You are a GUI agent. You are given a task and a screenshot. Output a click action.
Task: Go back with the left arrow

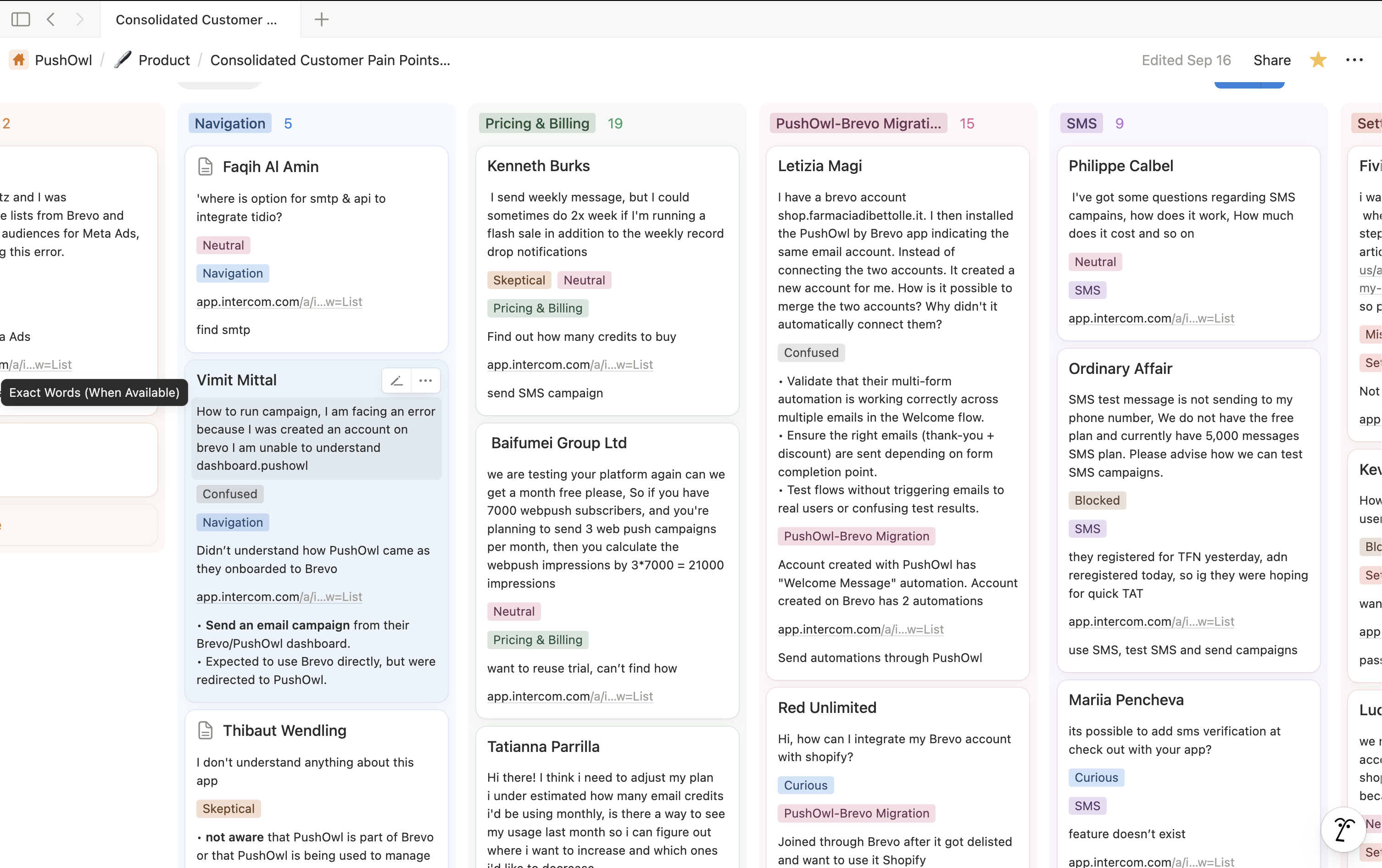[51, 20]
